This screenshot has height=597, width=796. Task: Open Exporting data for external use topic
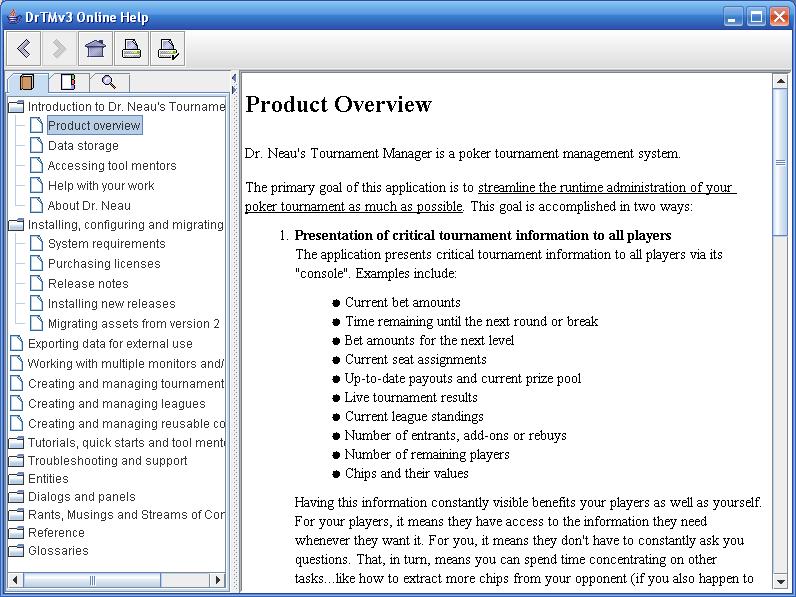pyautogui.click(x=110, y=344)
